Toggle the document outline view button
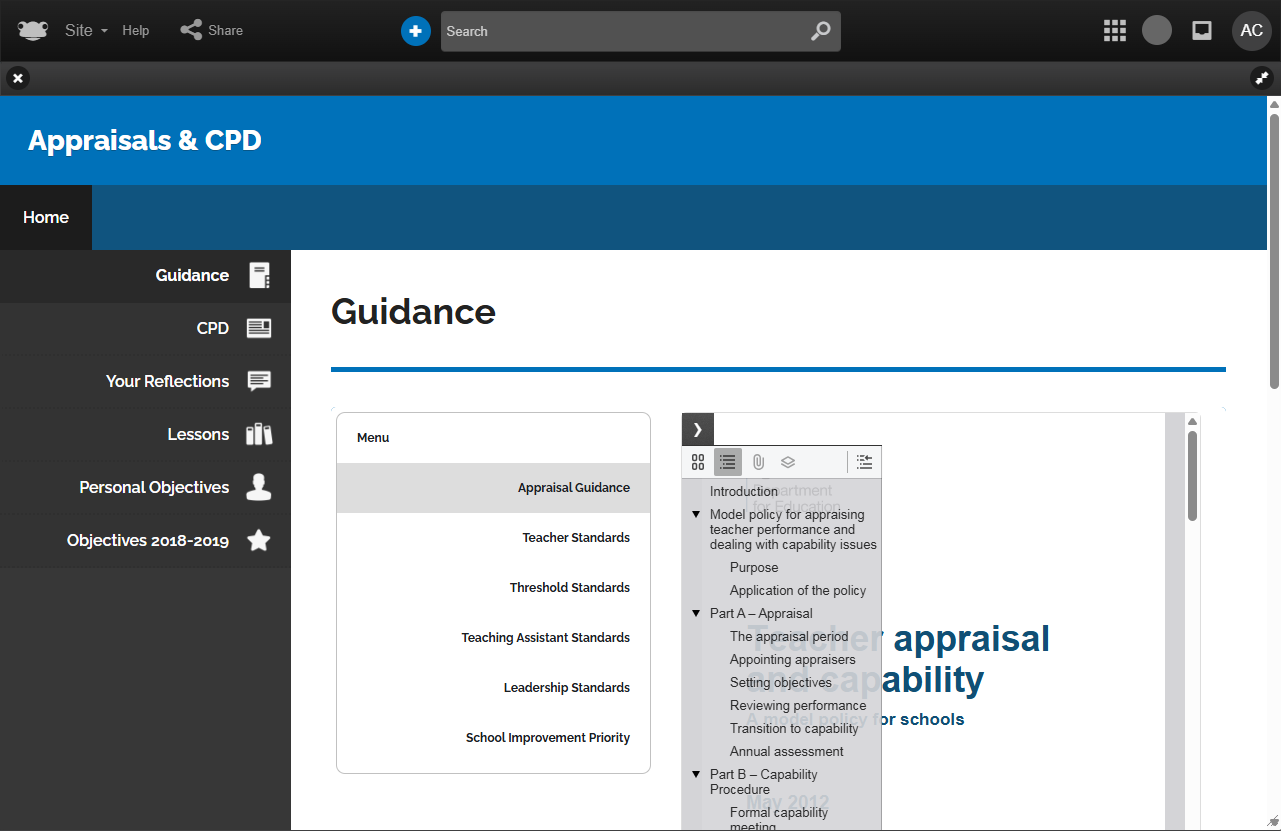 pyautogui.click(x=728, y=462)
